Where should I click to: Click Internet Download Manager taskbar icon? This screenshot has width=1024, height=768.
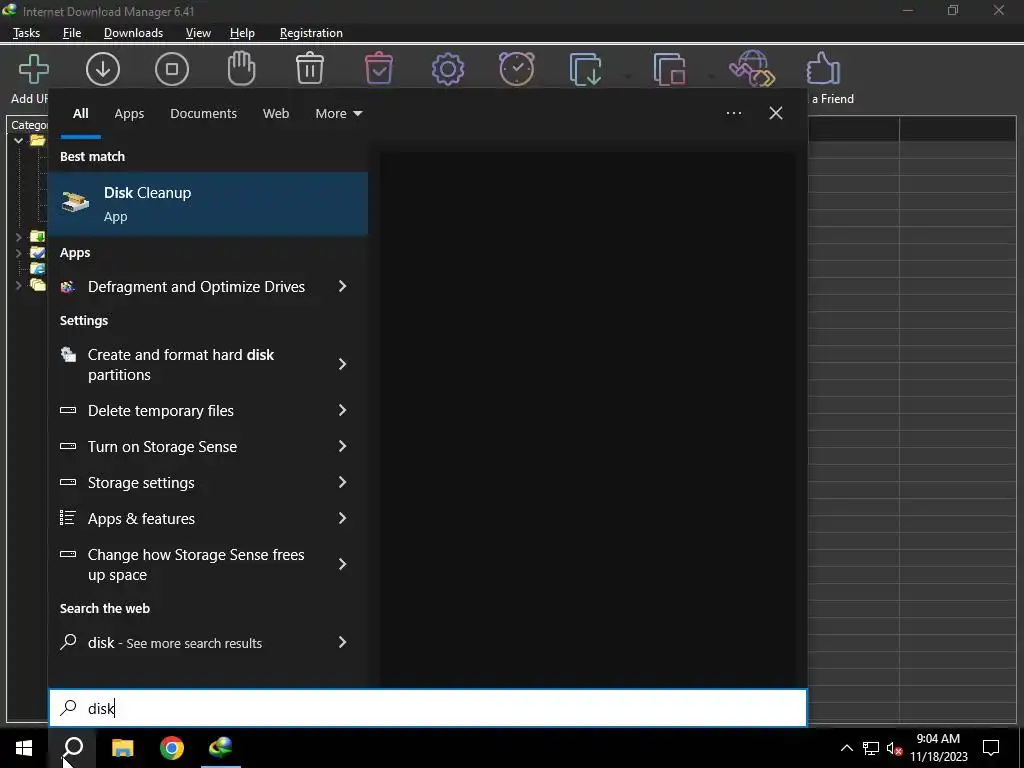(x=221, y=748)
